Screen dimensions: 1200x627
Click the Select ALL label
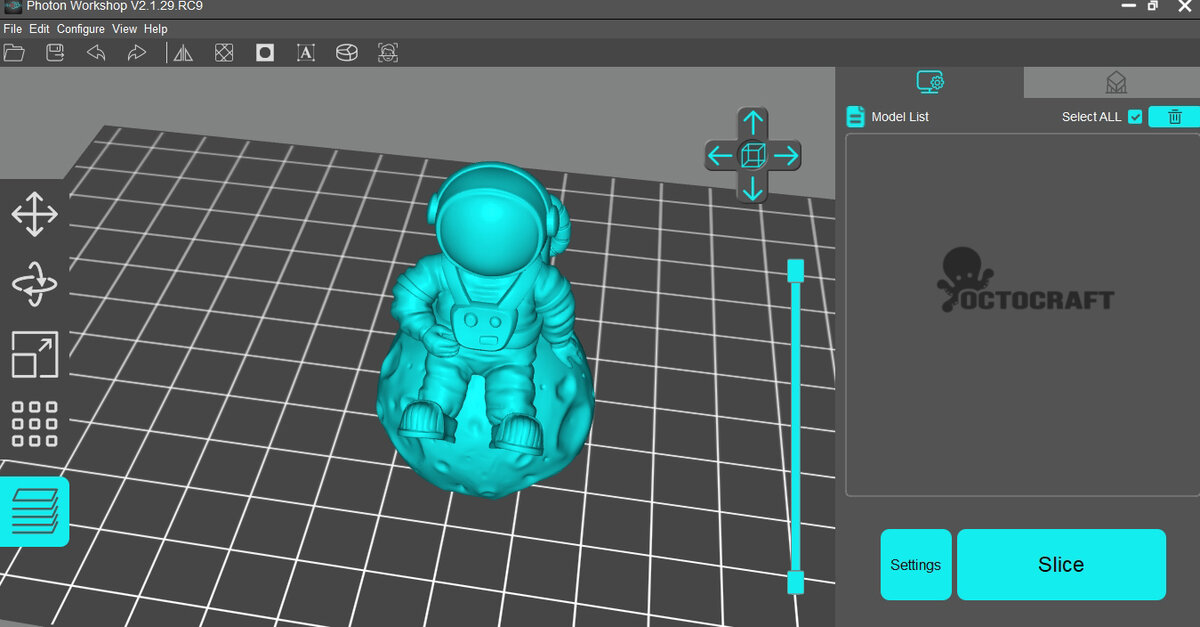pyautogui.click(x=1091, y=117)
